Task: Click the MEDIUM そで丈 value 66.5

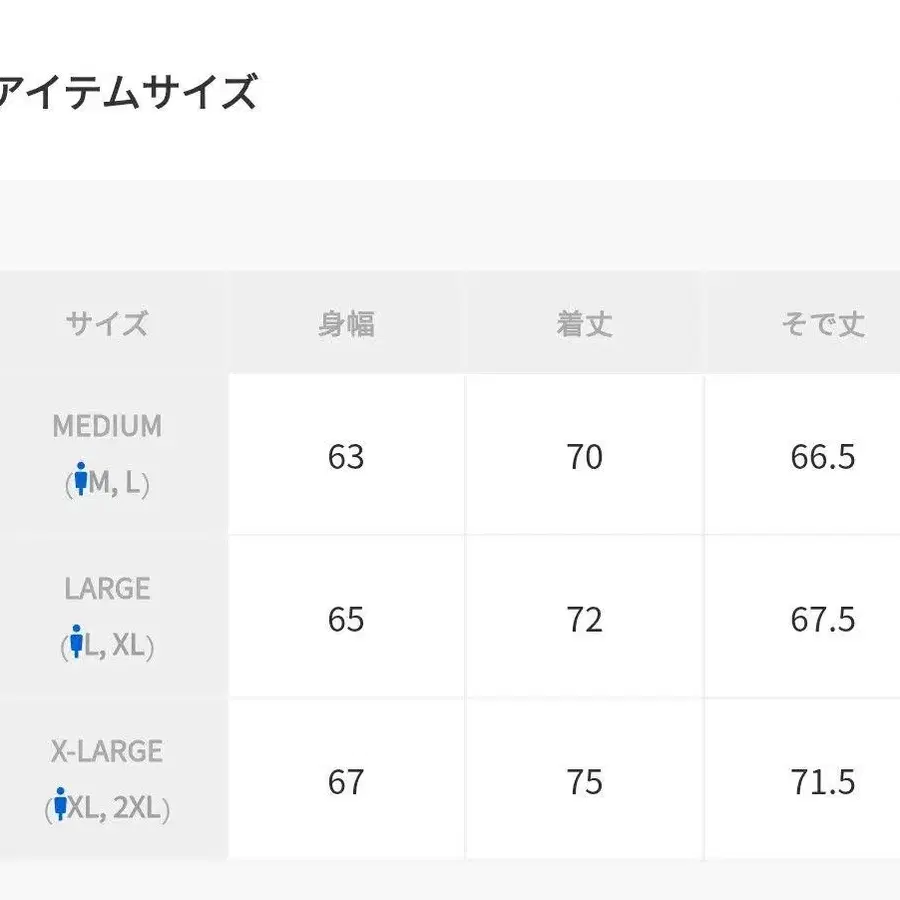Action: click(822, 457)
